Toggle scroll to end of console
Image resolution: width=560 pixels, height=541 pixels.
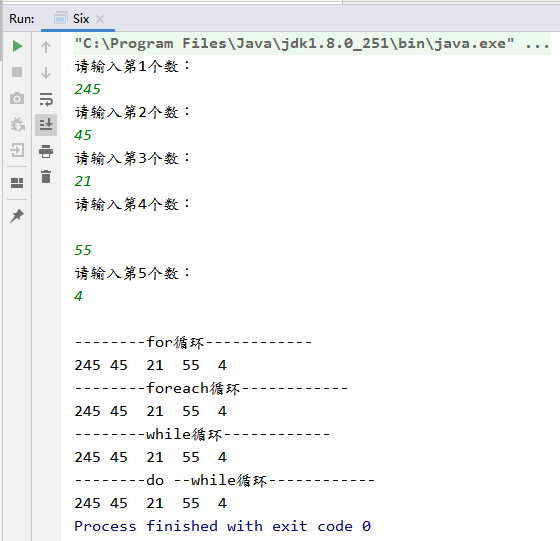coord(46,125)
